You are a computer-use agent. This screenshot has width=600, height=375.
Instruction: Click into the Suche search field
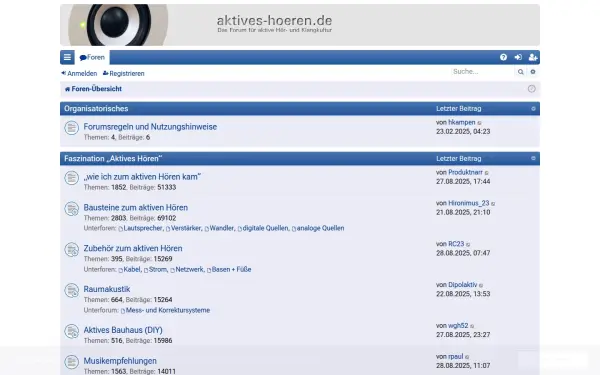point(483,72)
